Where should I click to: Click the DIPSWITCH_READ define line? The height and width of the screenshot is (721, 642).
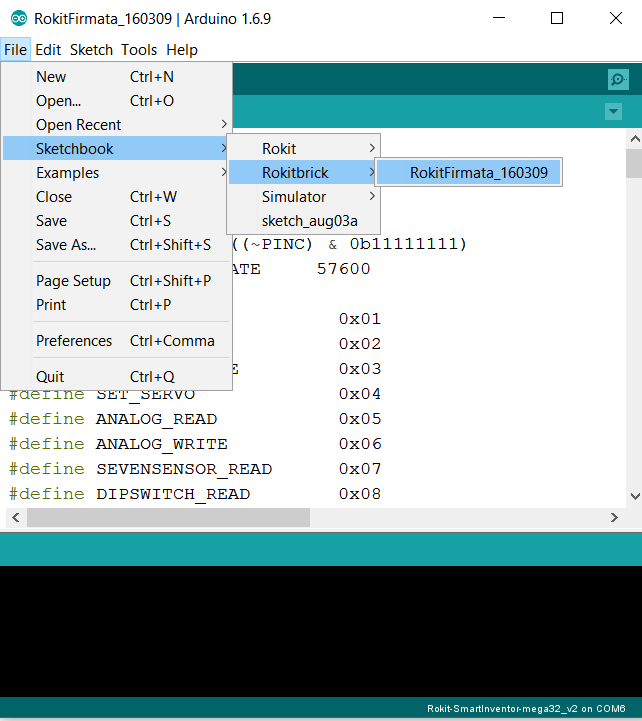click(195, 494)
